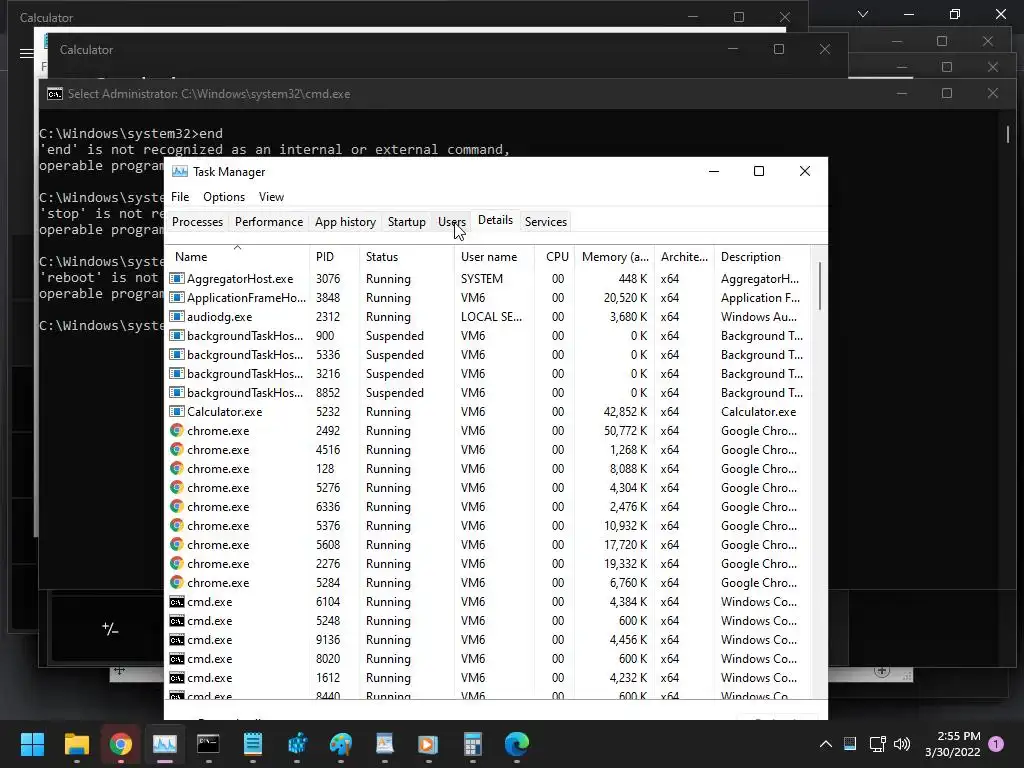Select the ApplicationFrameHost process icon
Screen dimensions: 1024x768
[x=176, y=297]
